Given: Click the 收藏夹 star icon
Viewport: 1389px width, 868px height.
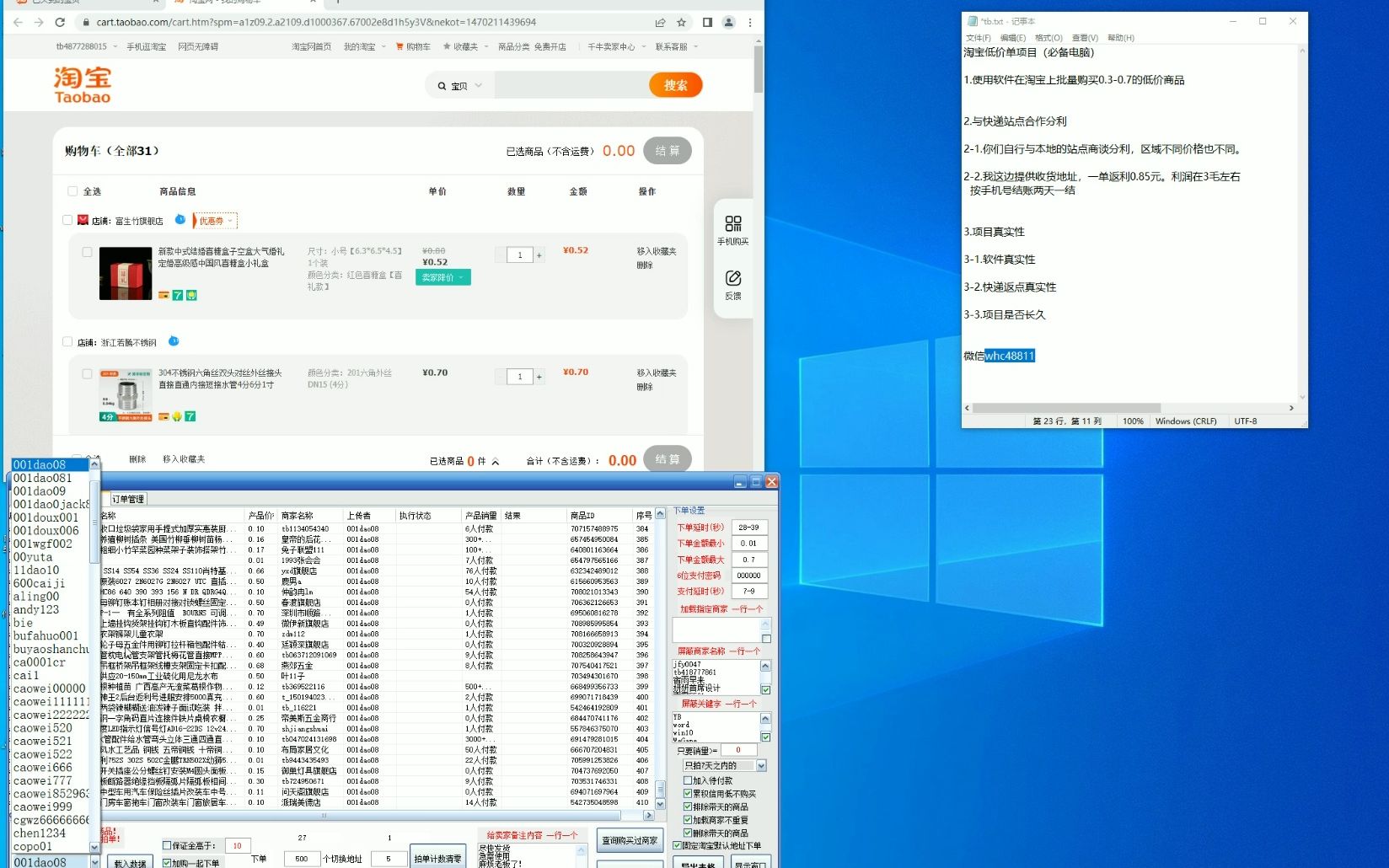Looking at the screenshot, I should [x=447, y=46].
